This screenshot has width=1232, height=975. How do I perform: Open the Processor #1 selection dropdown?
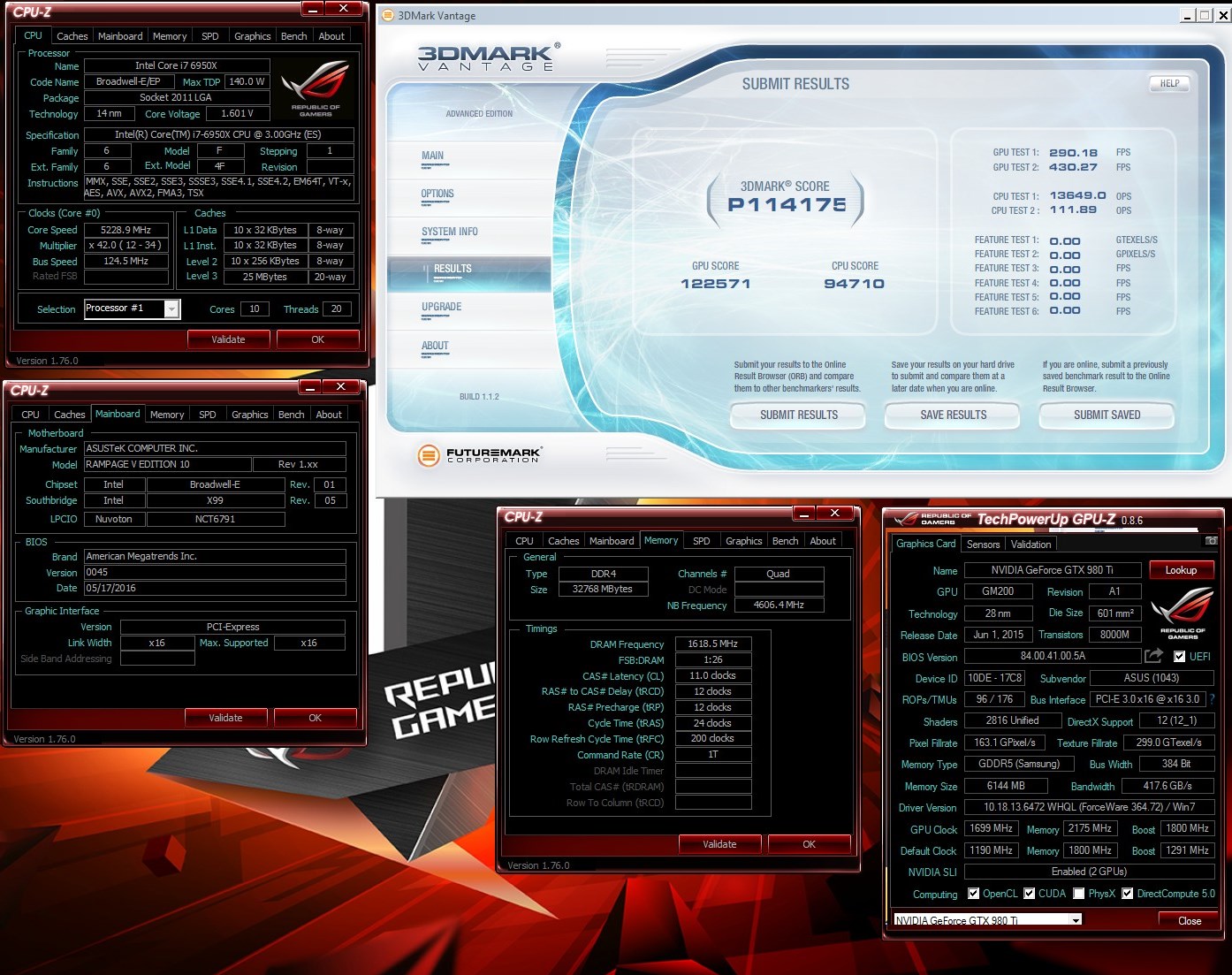[x=171, y=308]
